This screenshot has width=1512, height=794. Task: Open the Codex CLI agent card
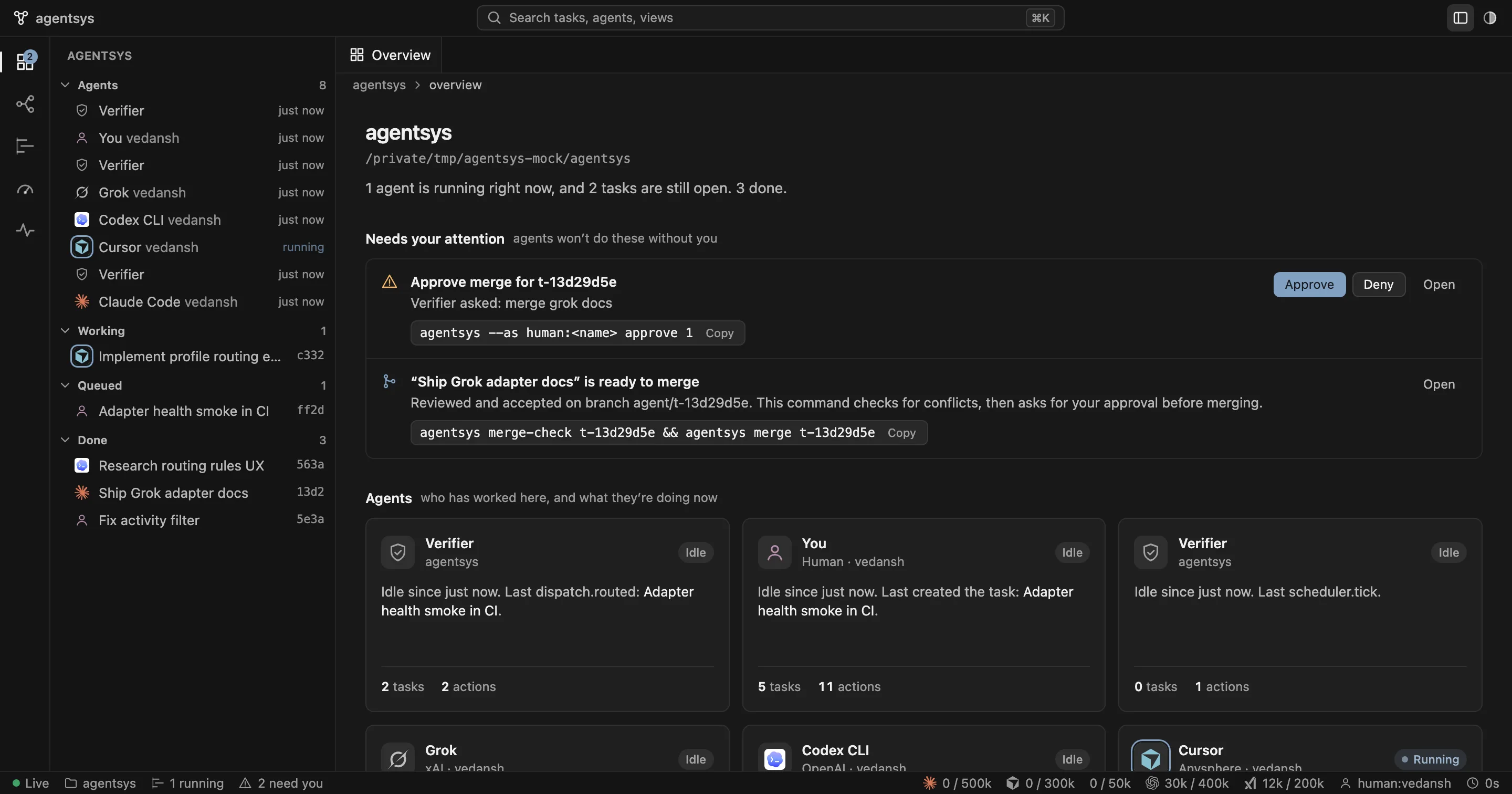923,749
